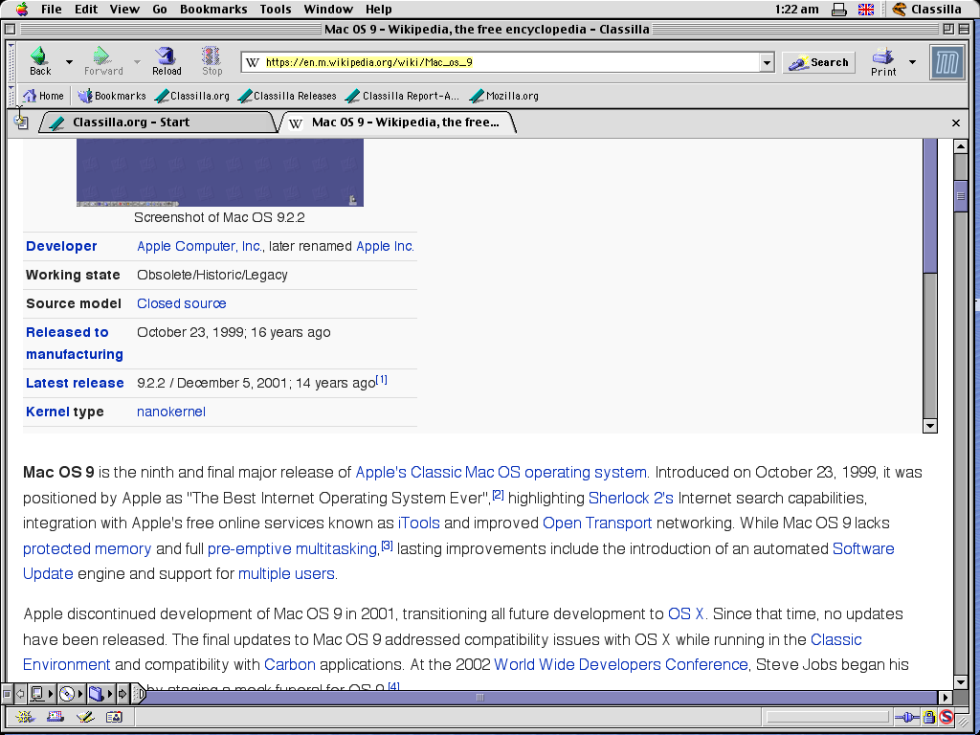The width and height of the screenshot is (980, 735).
Task: Click inside the address bar field
Action: 500,62
